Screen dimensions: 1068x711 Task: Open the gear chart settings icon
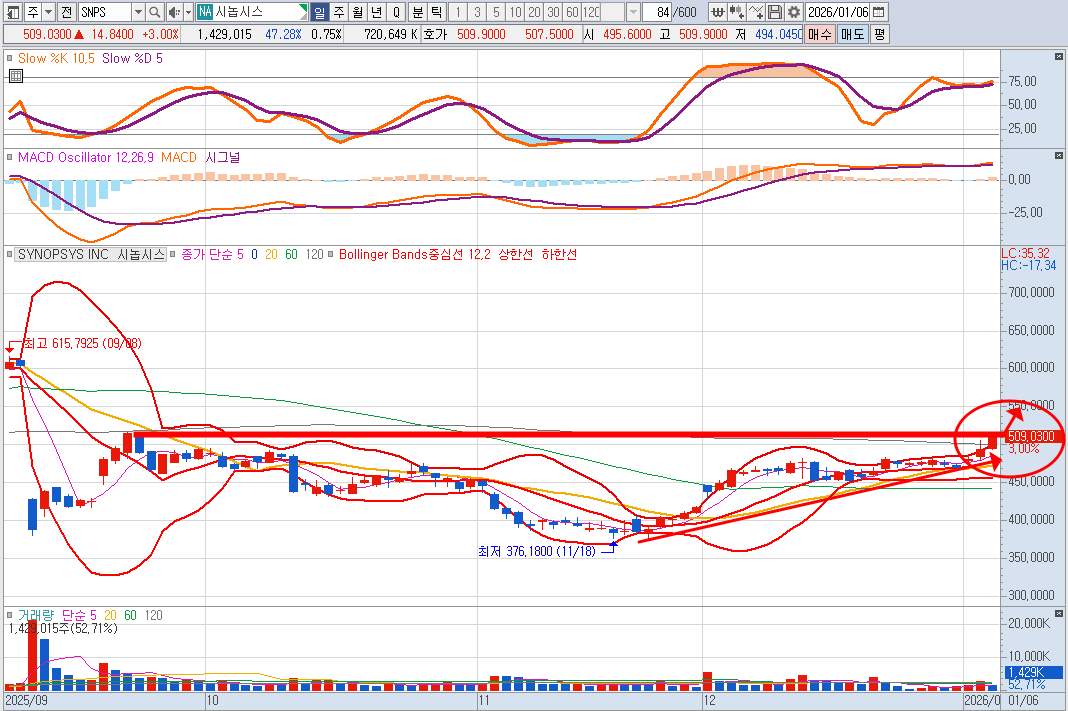pos(794,12)
